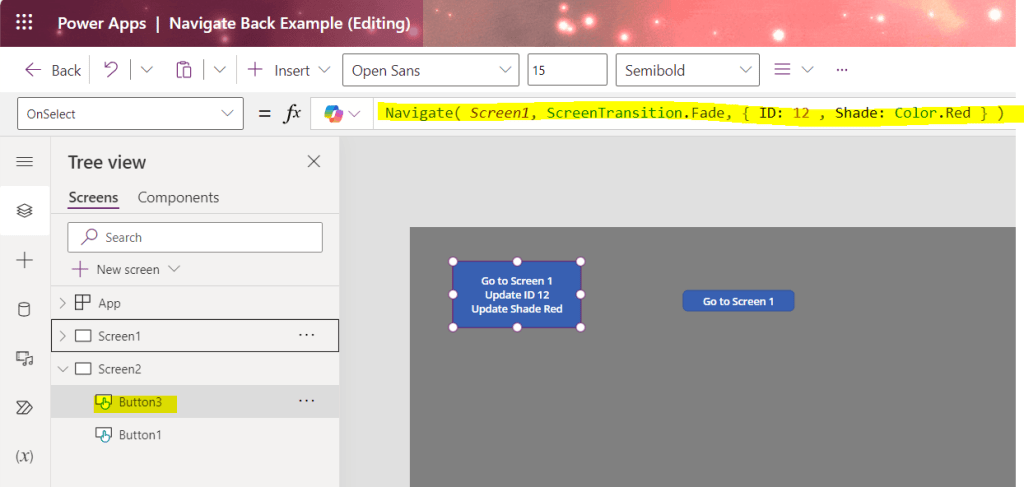This screenshot has height=487, width=1024.
Task: Collapse the Screen2 tree node
Action: tap(63, 369)
